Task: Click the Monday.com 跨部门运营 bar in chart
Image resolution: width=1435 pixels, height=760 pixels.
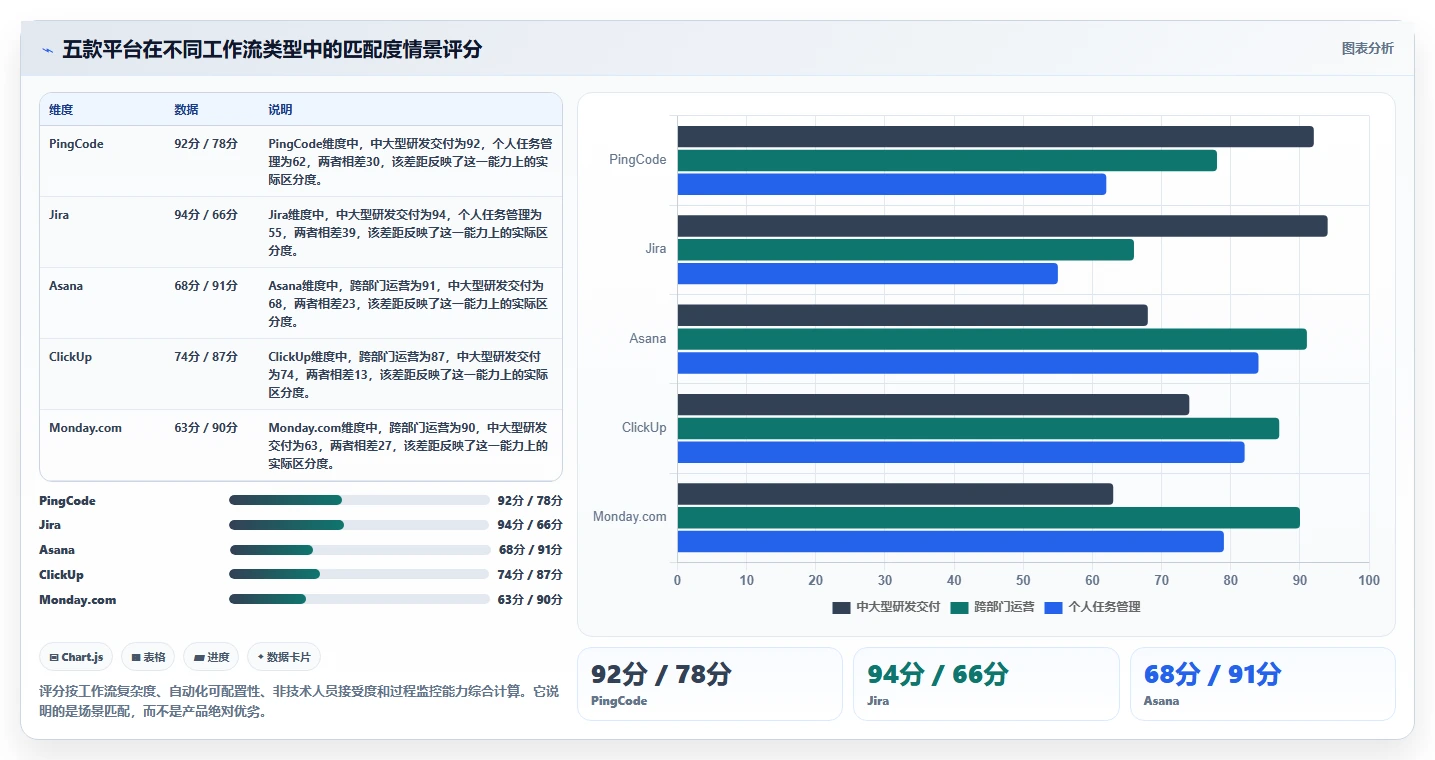Action: [x=988, y=518]
